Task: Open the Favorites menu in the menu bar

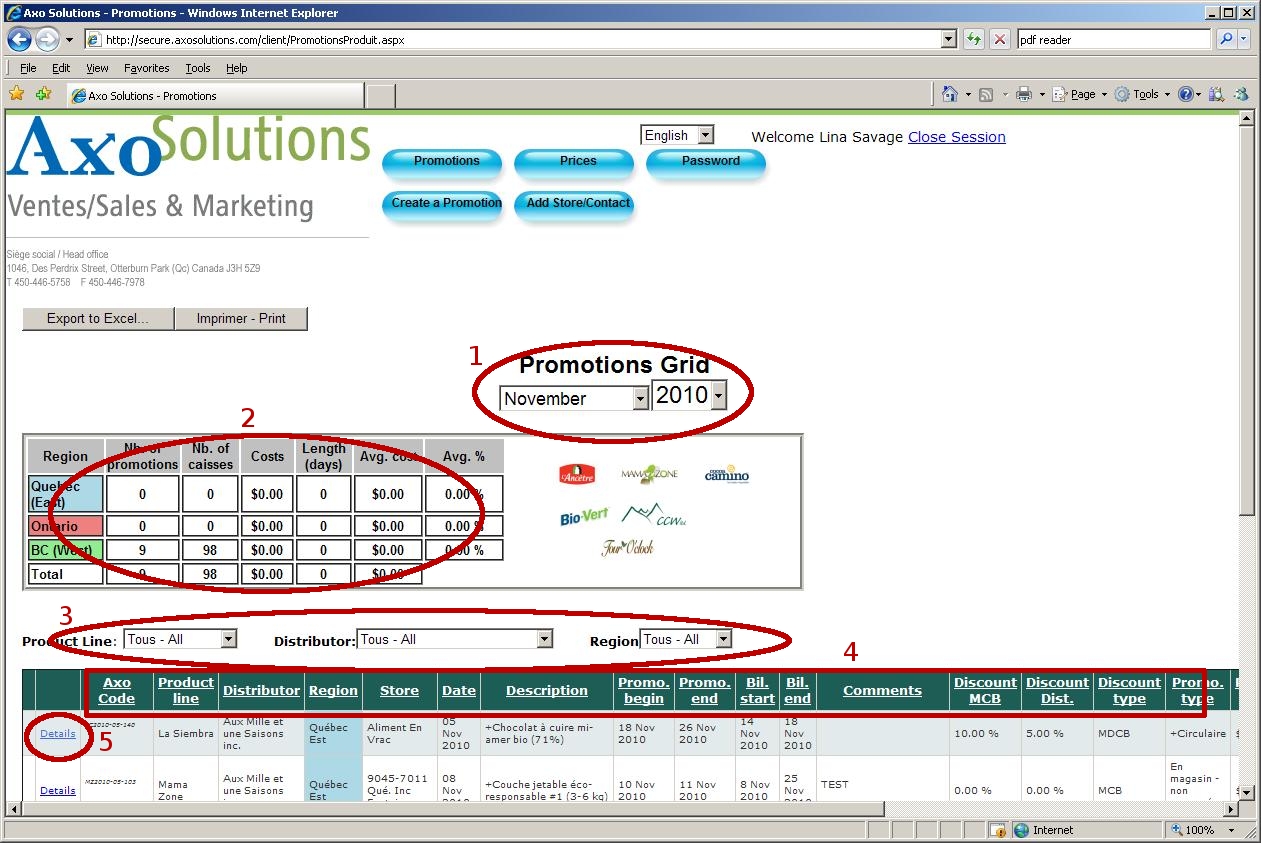Action: click(147, 68)
